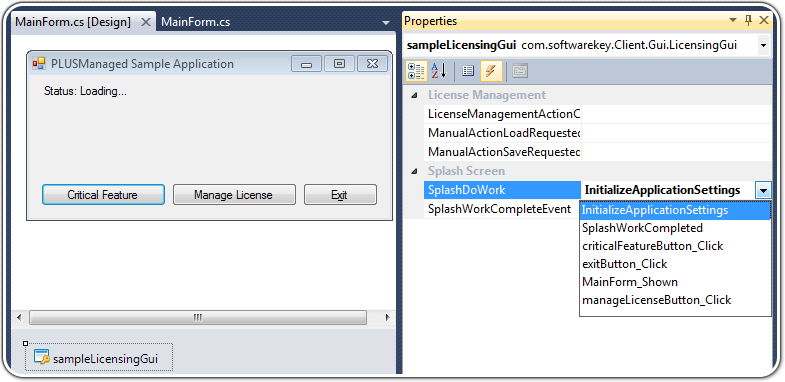The width and height of the screenshot is (785, 382).
Task: Choose exitButton_Click from the handler list
Action: click(x=675, y=264)
